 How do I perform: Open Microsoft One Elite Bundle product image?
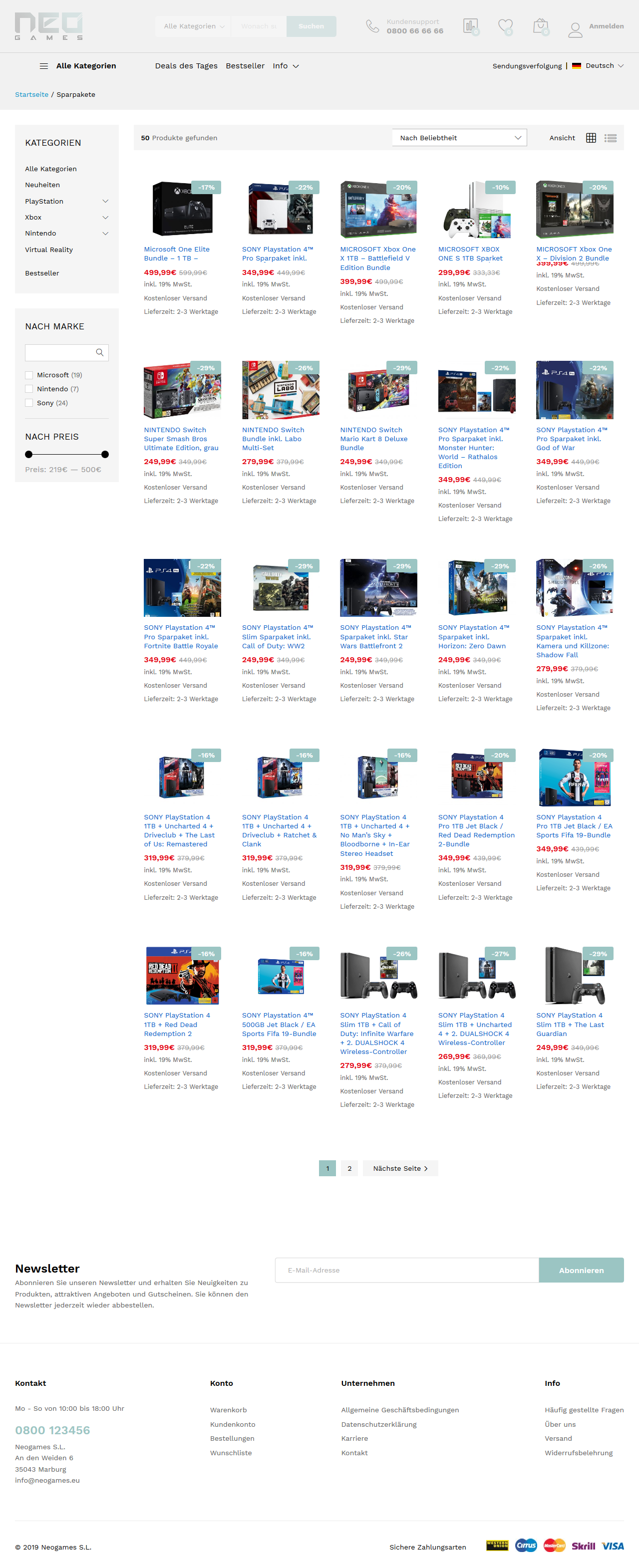(x=182, y=210)
